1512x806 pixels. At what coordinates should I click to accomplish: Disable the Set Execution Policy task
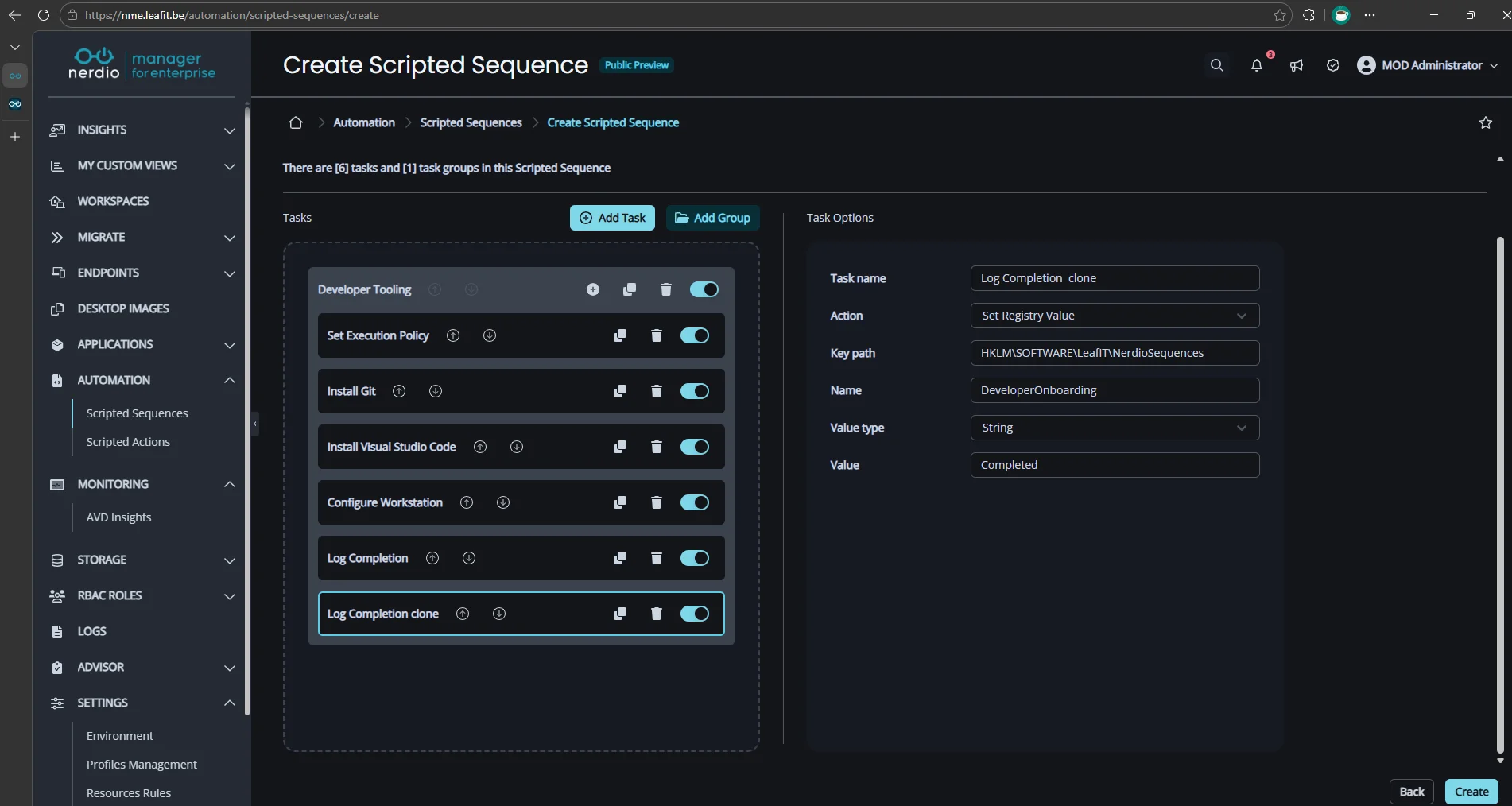(693, 335)
